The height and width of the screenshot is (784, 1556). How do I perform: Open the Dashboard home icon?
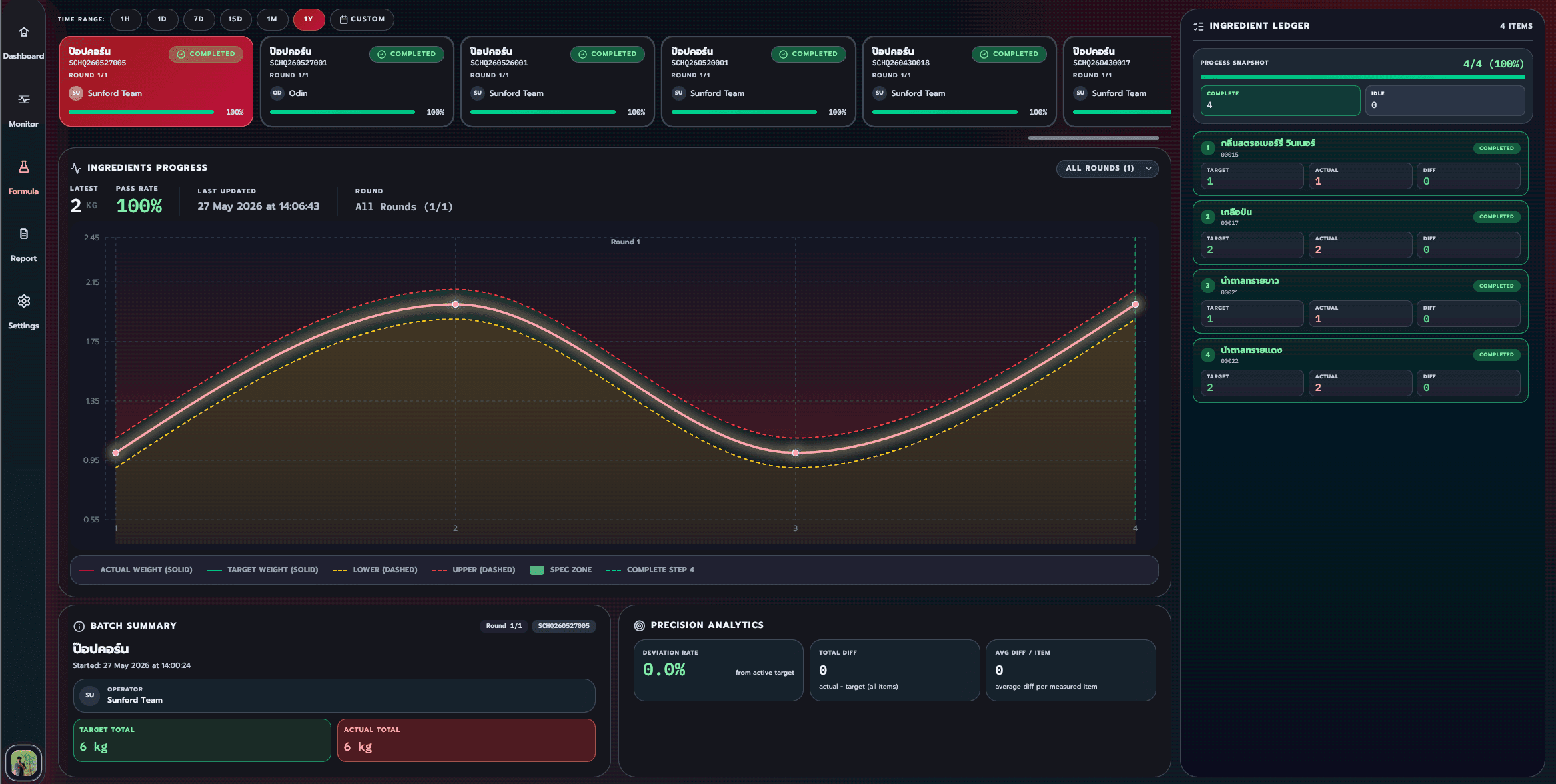(x=23, y=32)
